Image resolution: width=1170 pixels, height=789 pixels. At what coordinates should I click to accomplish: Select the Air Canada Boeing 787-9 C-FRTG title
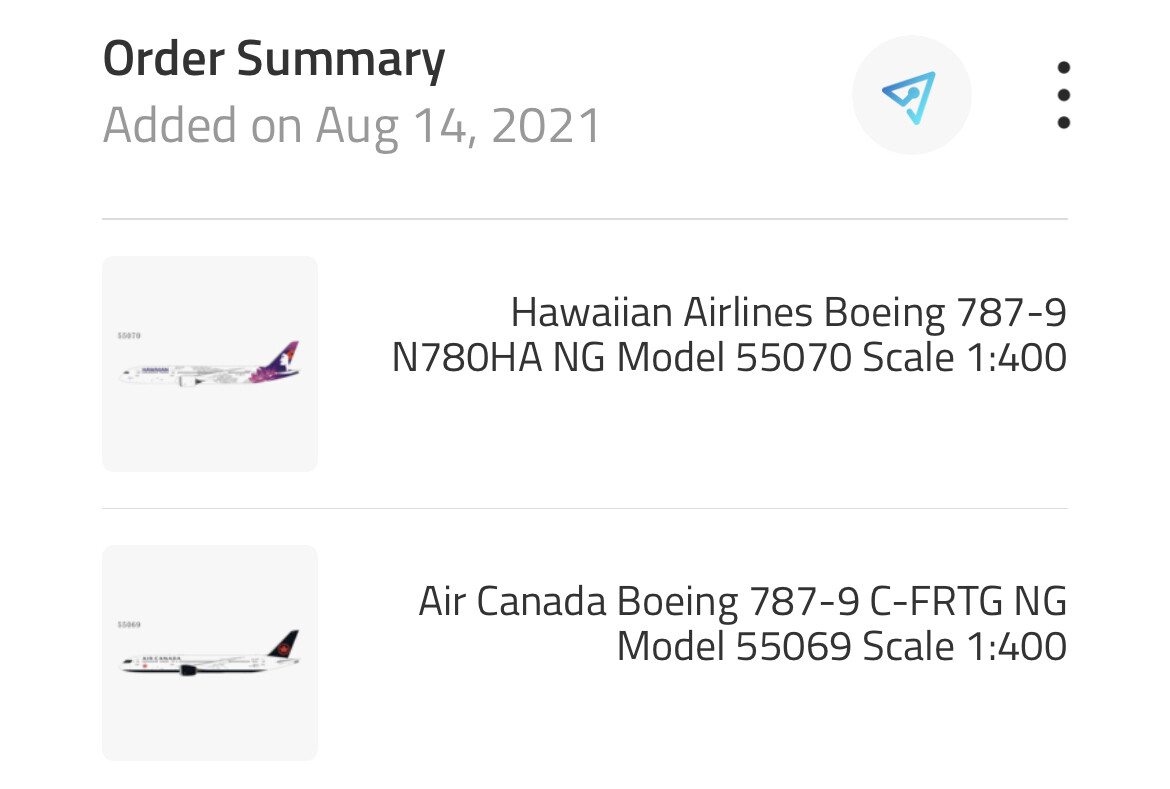coord(742,601)
